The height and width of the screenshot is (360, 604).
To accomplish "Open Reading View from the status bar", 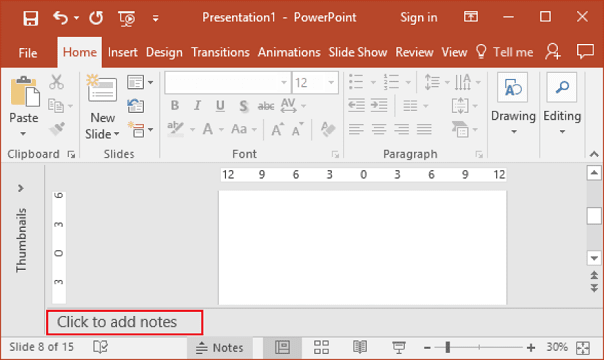I will 360,347.
